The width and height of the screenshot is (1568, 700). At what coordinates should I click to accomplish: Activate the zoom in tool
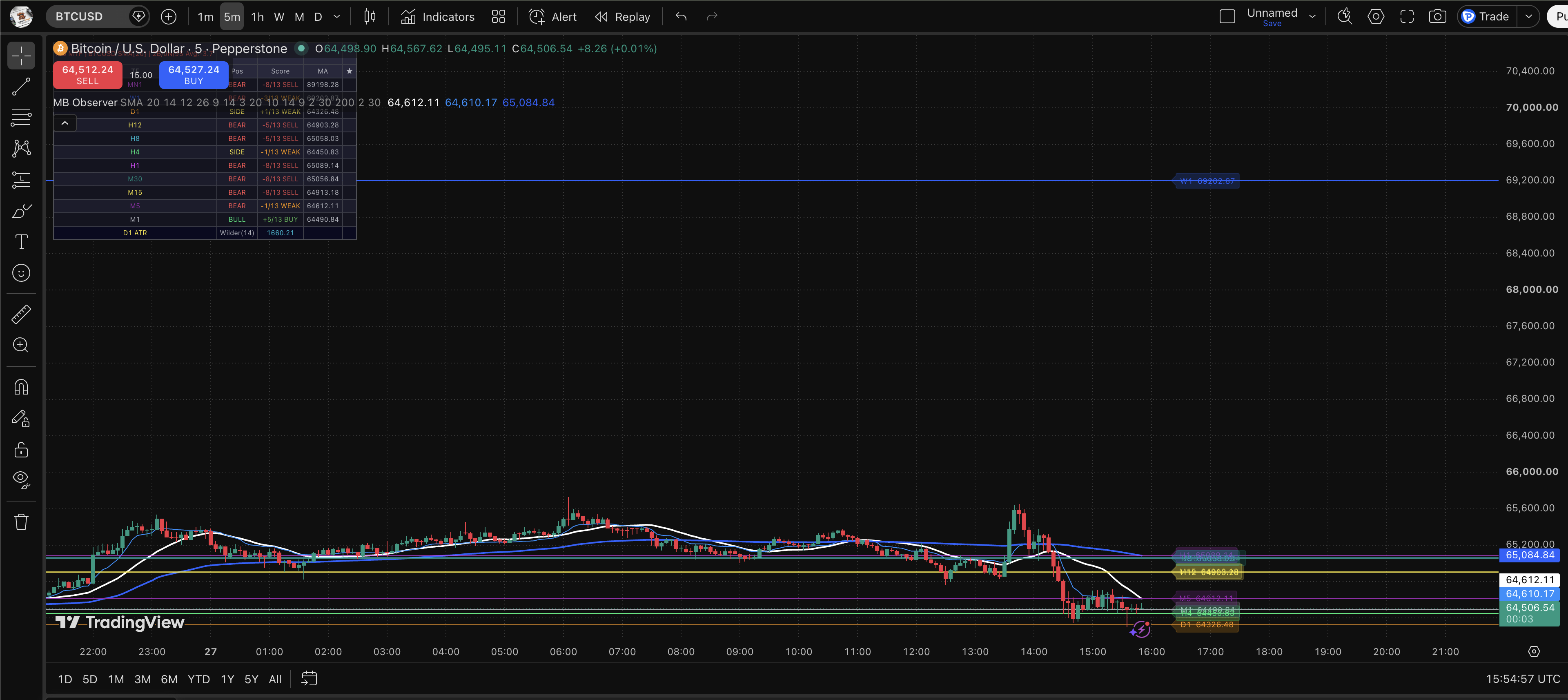point(21,345)
